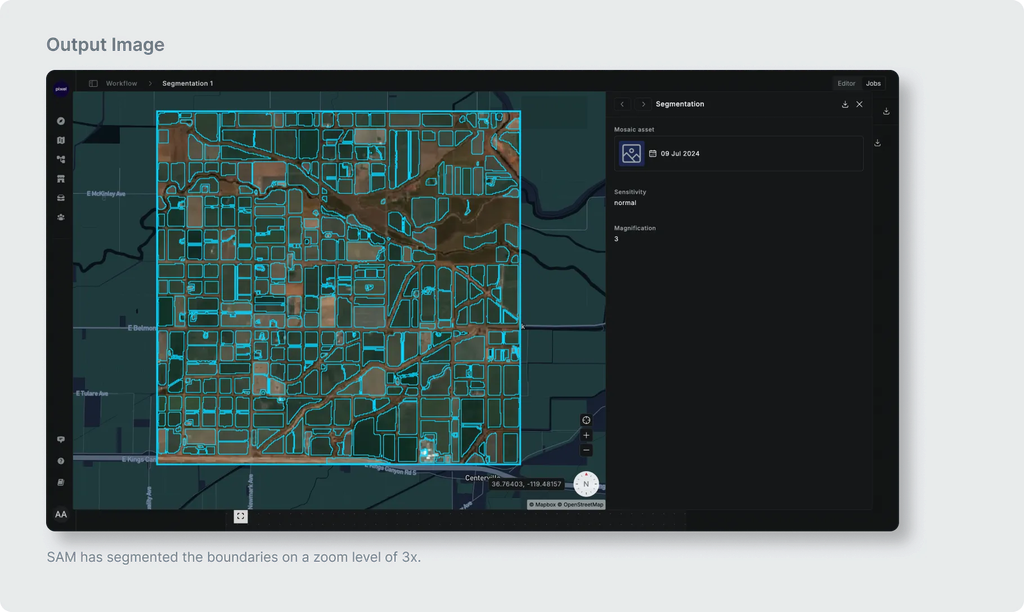Viewport: 1024px width, 612px height.
Task: Go to next node with right chevron
Action: (643, 104)
